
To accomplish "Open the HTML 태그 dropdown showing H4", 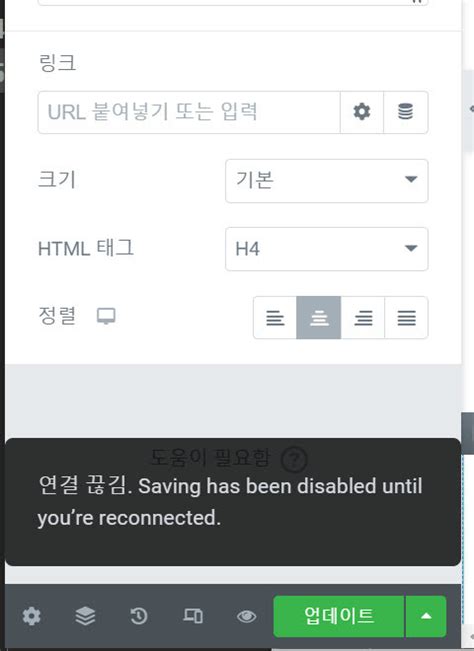I will [327, 249].
